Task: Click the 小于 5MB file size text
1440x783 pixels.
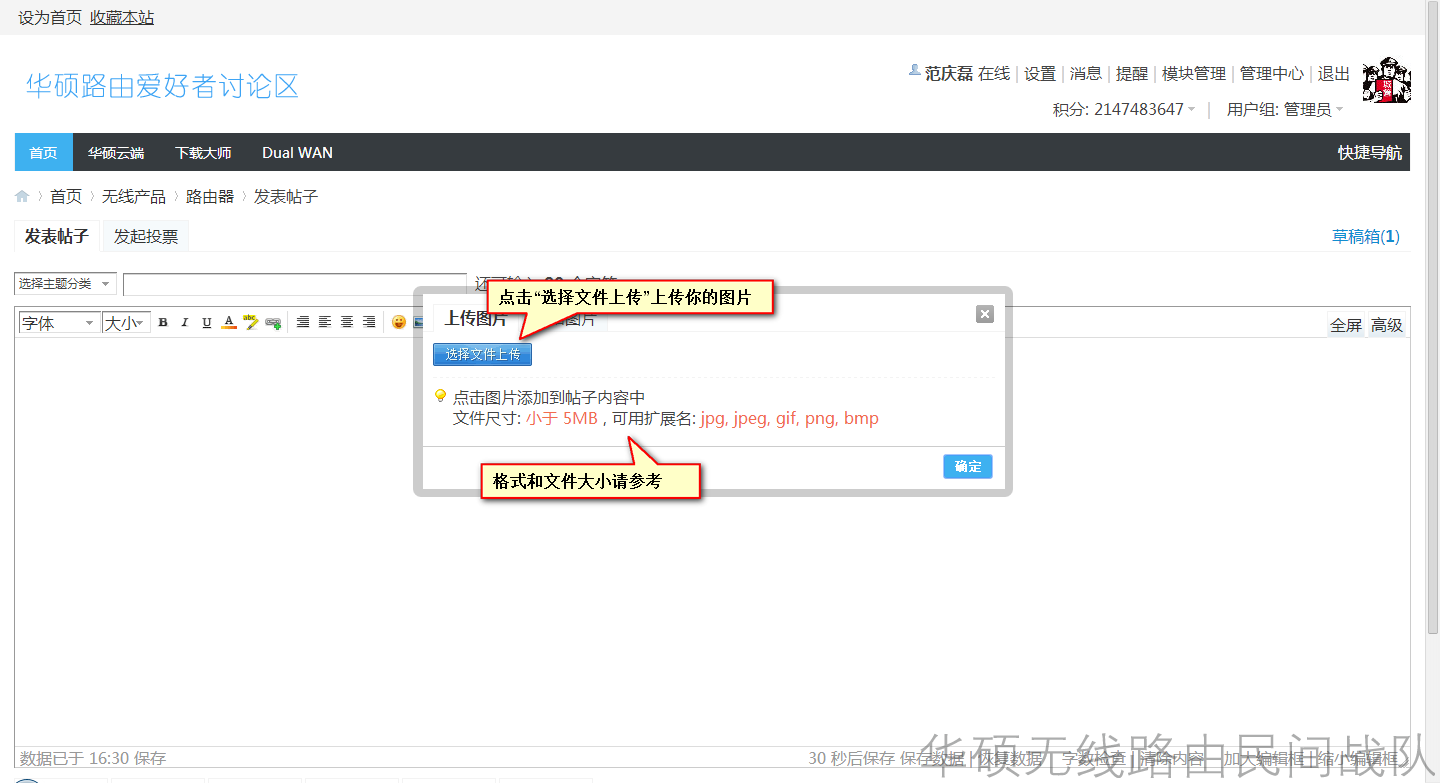Action: point(562,418)
